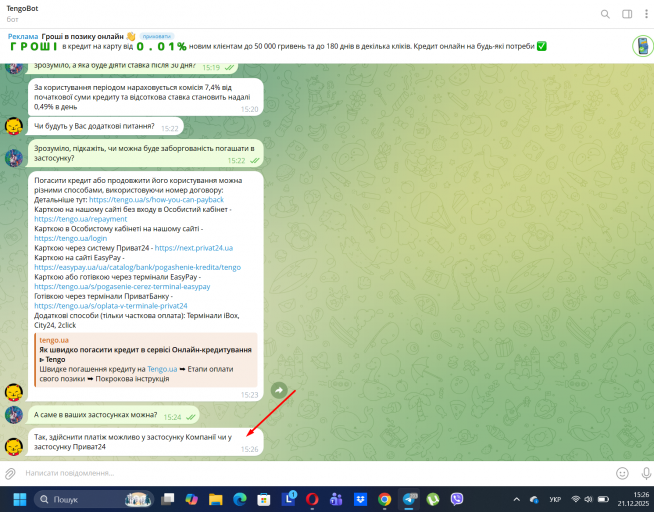Open Google Chrome from the taskbar
Viewport: 654px width, 512px height.
tap(385, 499)
